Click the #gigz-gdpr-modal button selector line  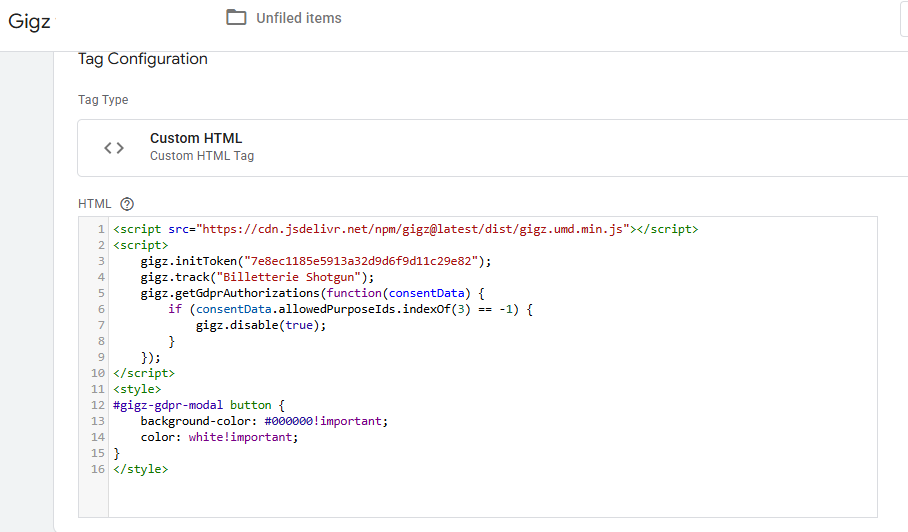click(199, 405)
